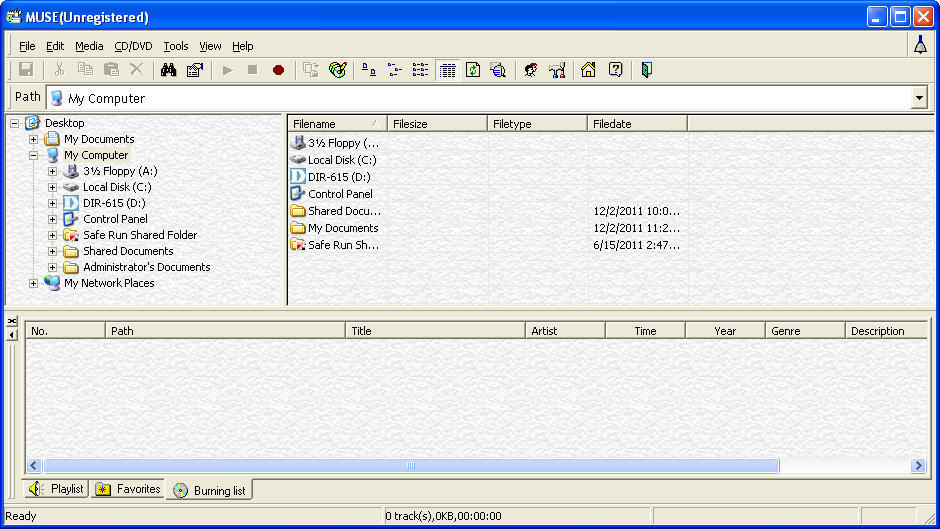Switch to the Playlist tab
The width and height of the screenshot is (940, 529).
(56, 489)
